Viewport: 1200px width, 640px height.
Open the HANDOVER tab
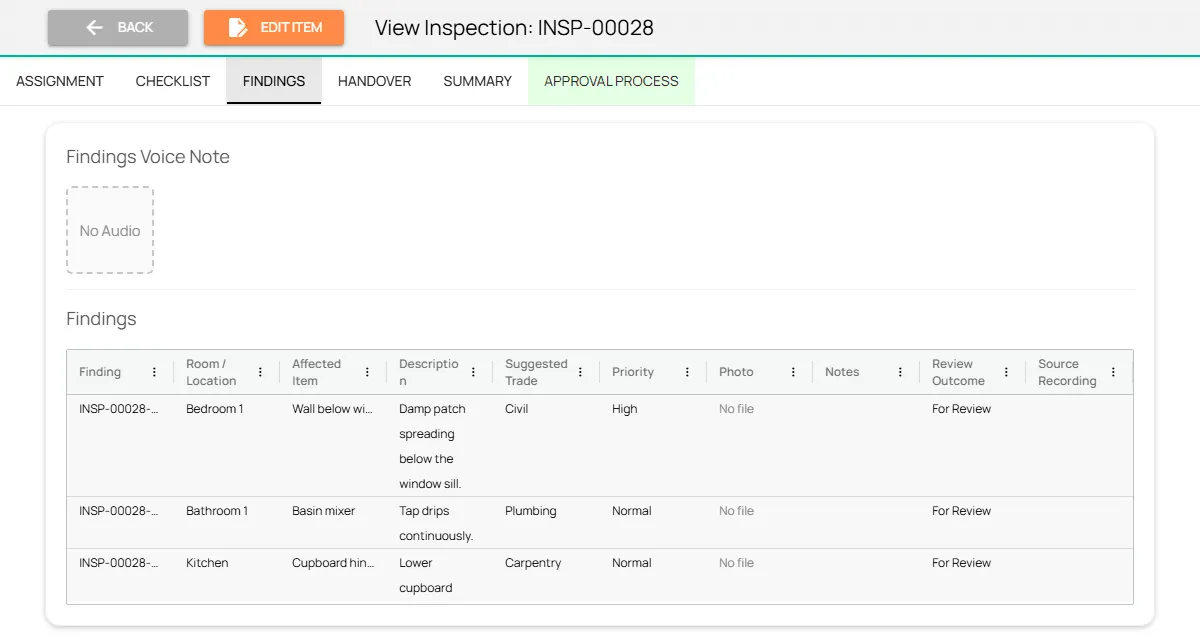[x=375, y=81]
